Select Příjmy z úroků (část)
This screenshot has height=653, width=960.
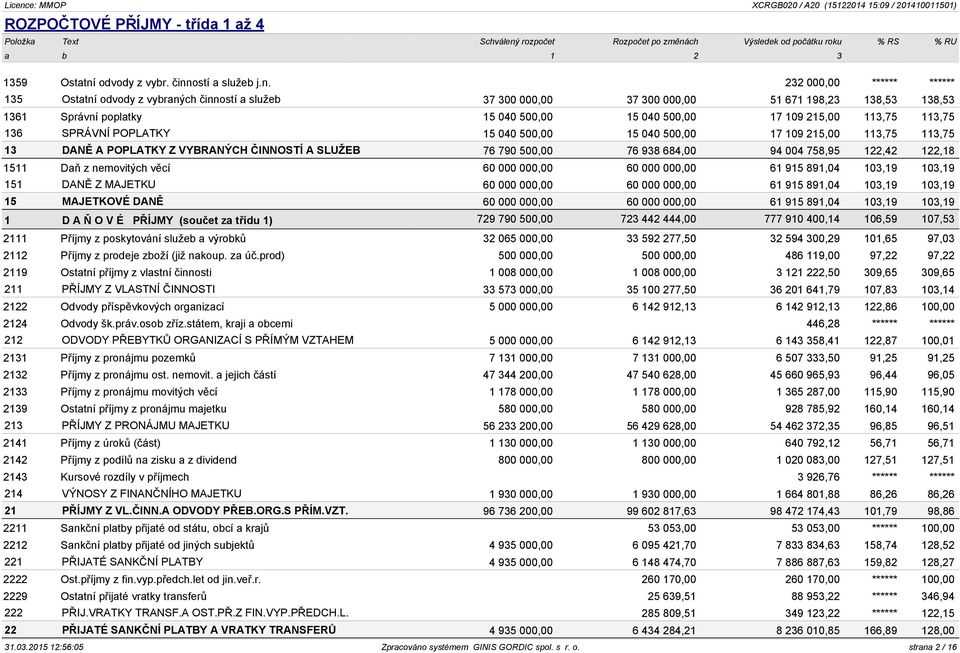110,443
